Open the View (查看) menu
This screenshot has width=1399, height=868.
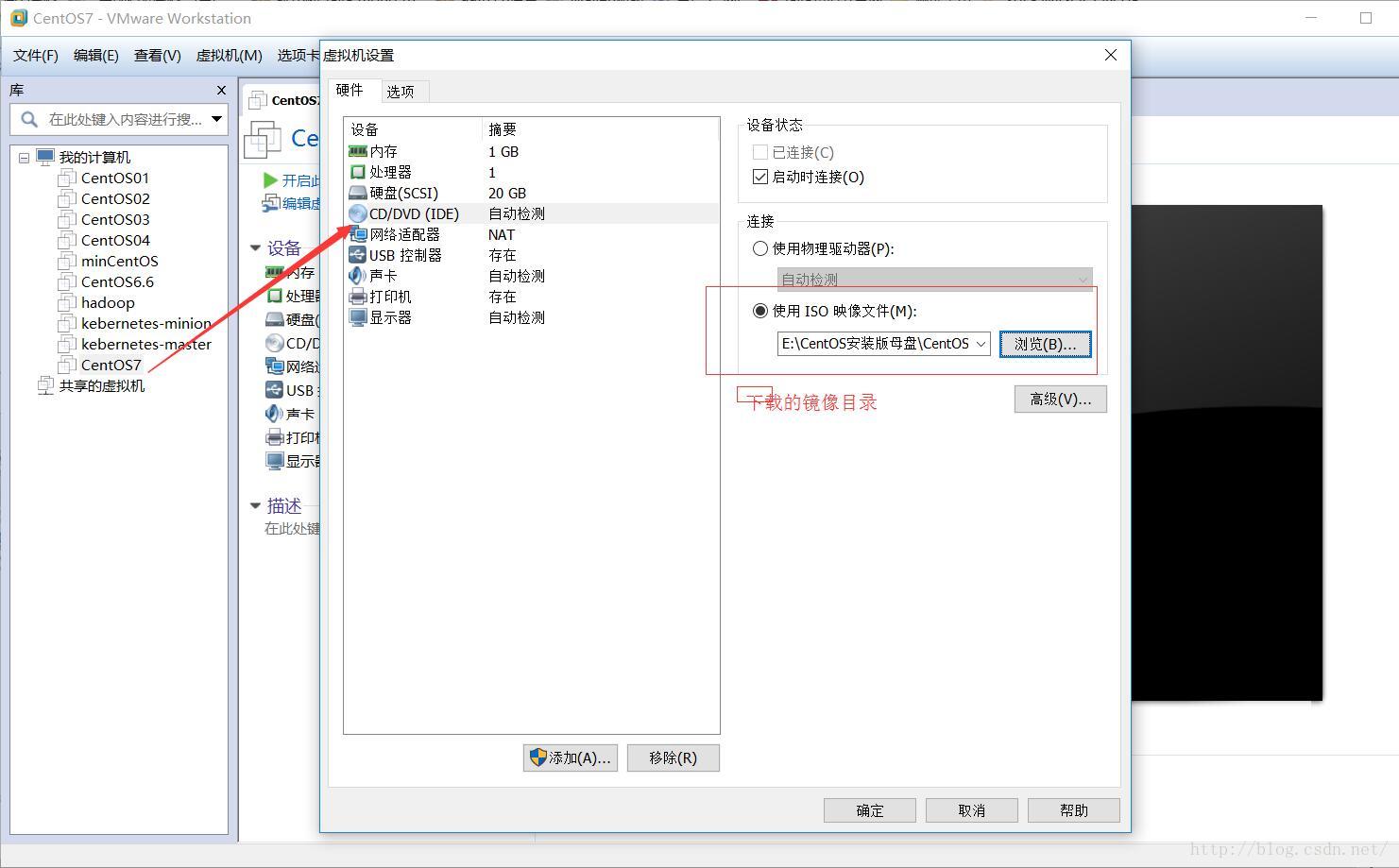(158, 56)
